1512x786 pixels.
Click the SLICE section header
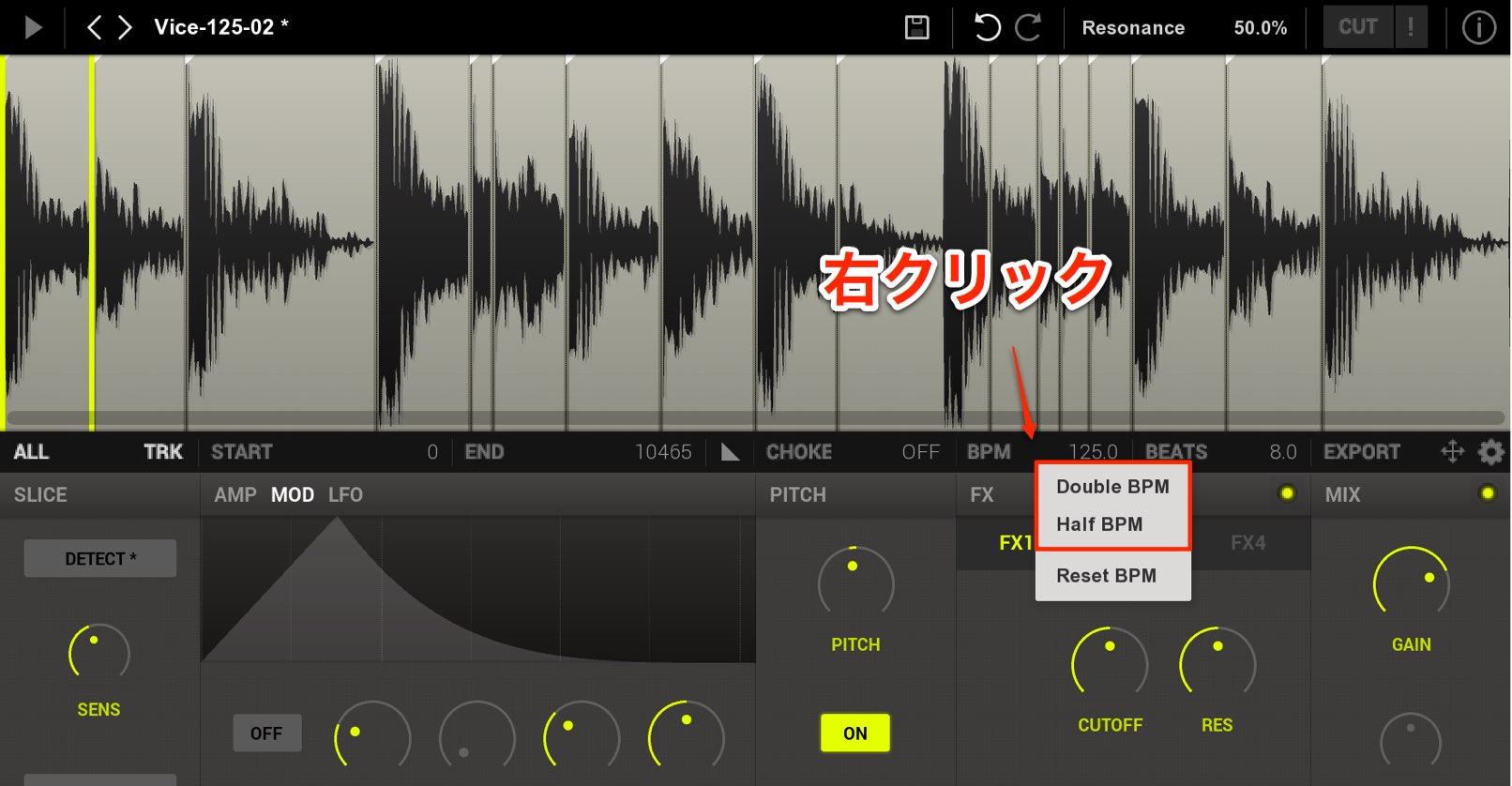pyautogui.click(x=40, y=495)
